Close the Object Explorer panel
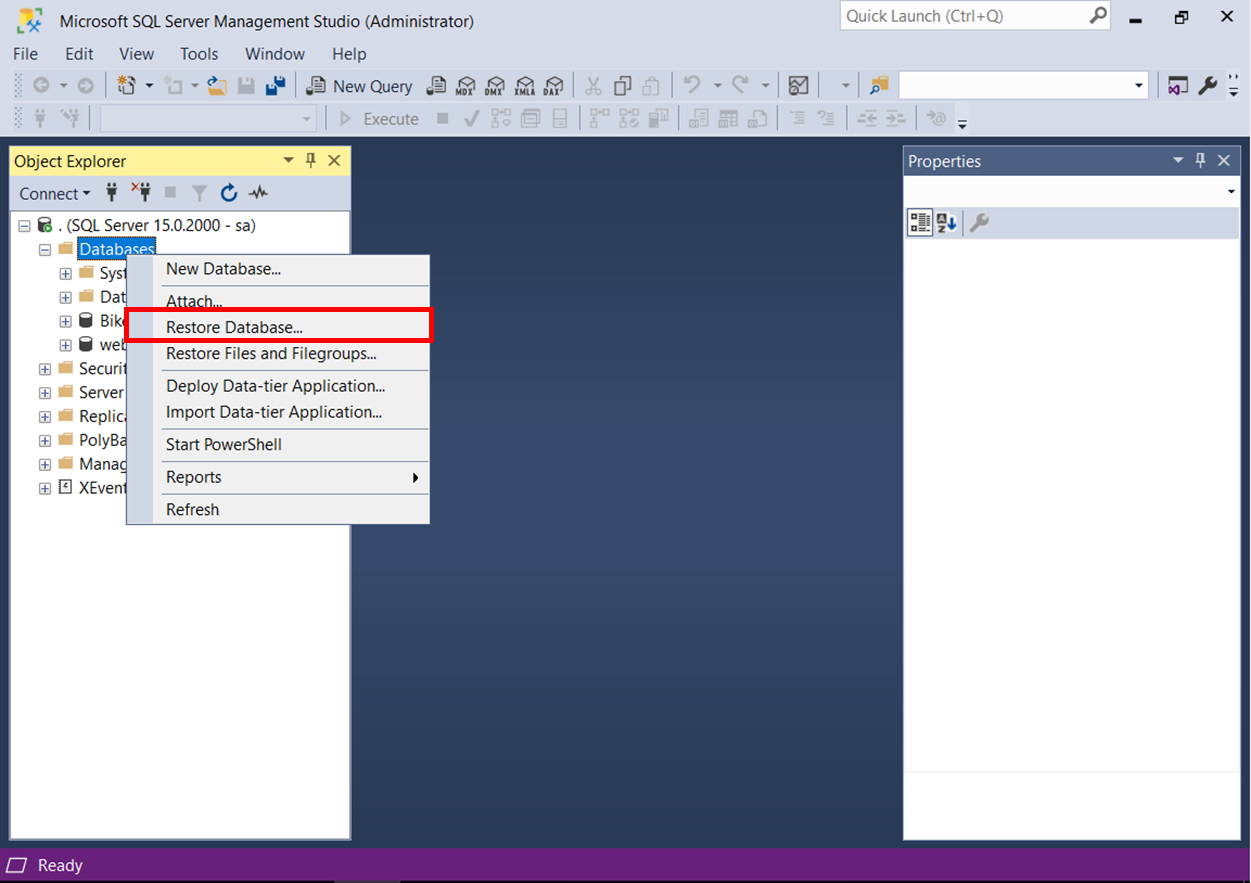The image size is (1251, 883). coord(334,160)
